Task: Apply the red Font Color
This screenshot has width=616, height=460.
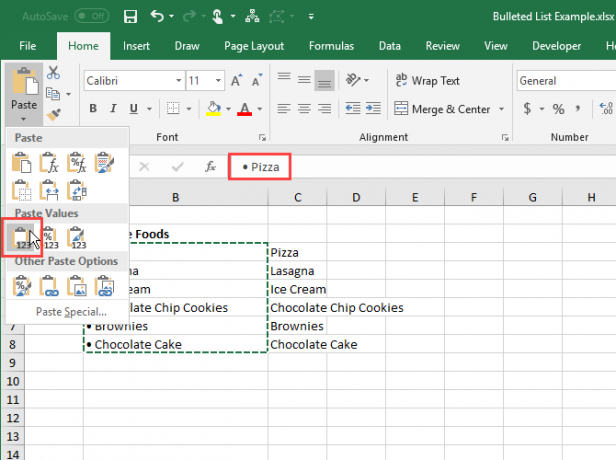Action: 244,109
